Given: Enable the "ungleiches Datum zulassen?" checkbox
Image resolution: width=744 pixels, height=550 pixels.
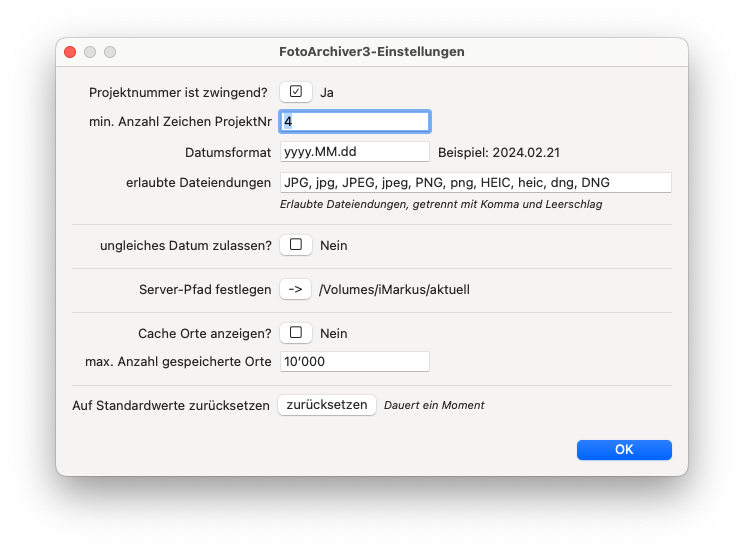Looking at the screenshot, I should tap(295, 244).
